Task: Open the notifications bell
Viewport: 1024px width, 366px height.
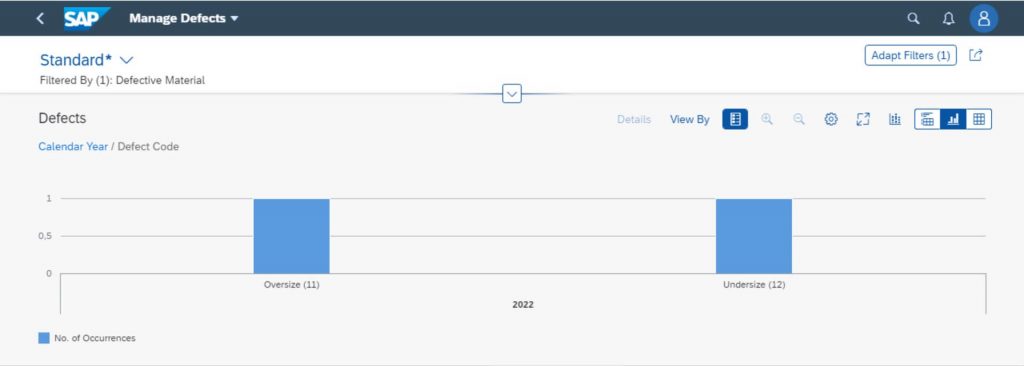Action: [949, 18]
